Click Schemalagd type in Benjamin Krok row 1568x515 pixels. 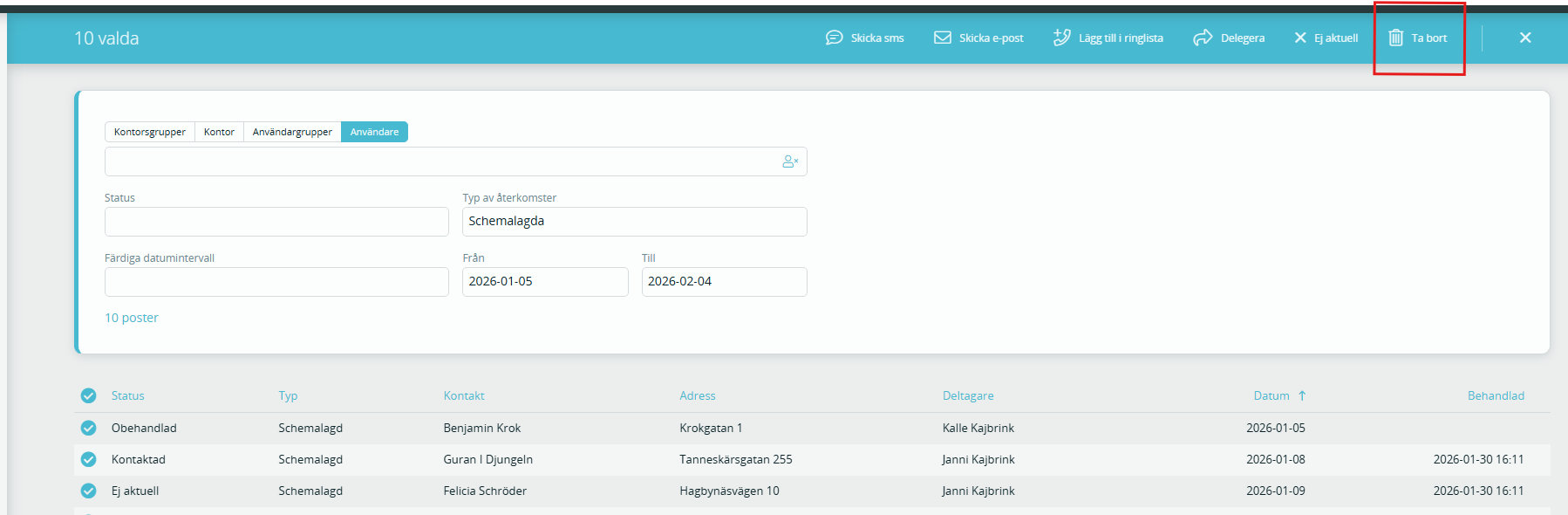click(310, 428)
